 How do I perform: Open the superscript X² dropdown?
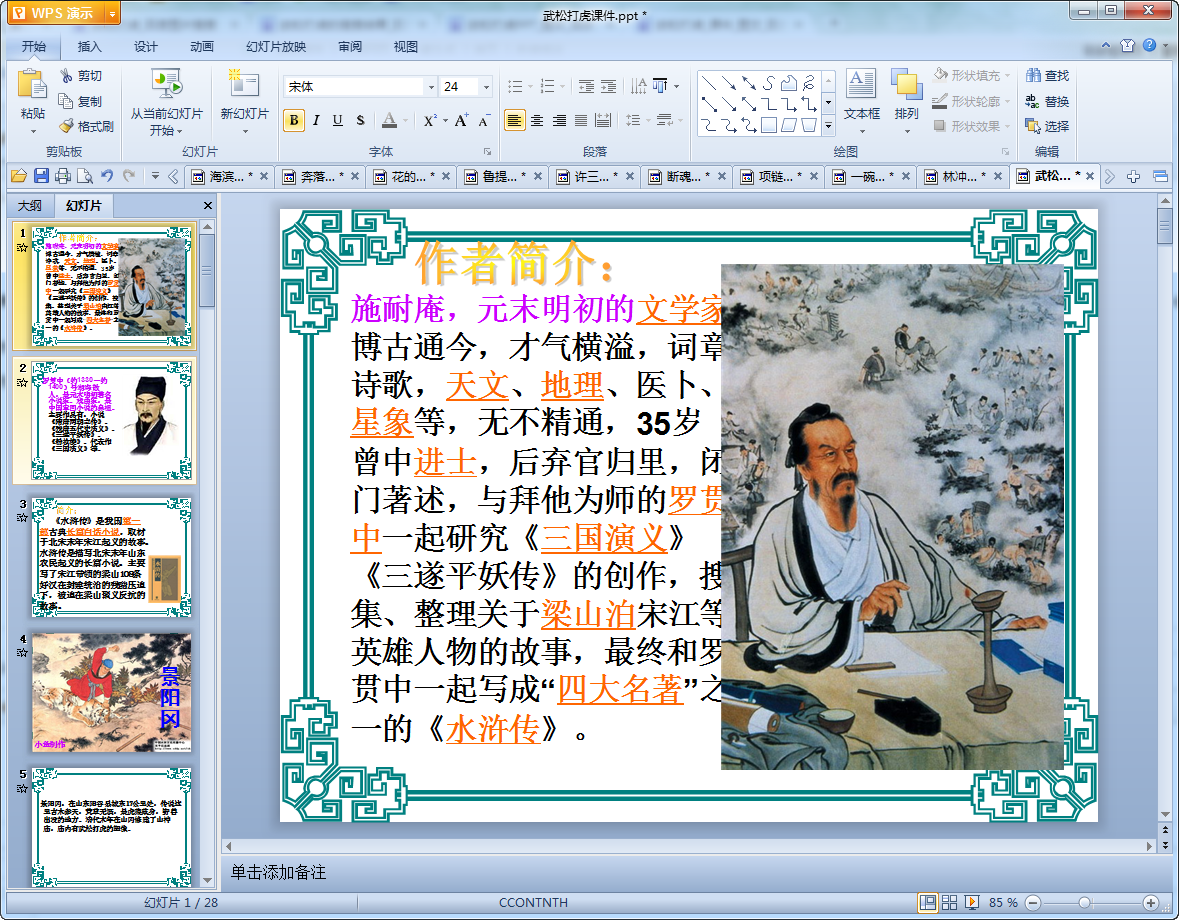click(x=445, y=121)
